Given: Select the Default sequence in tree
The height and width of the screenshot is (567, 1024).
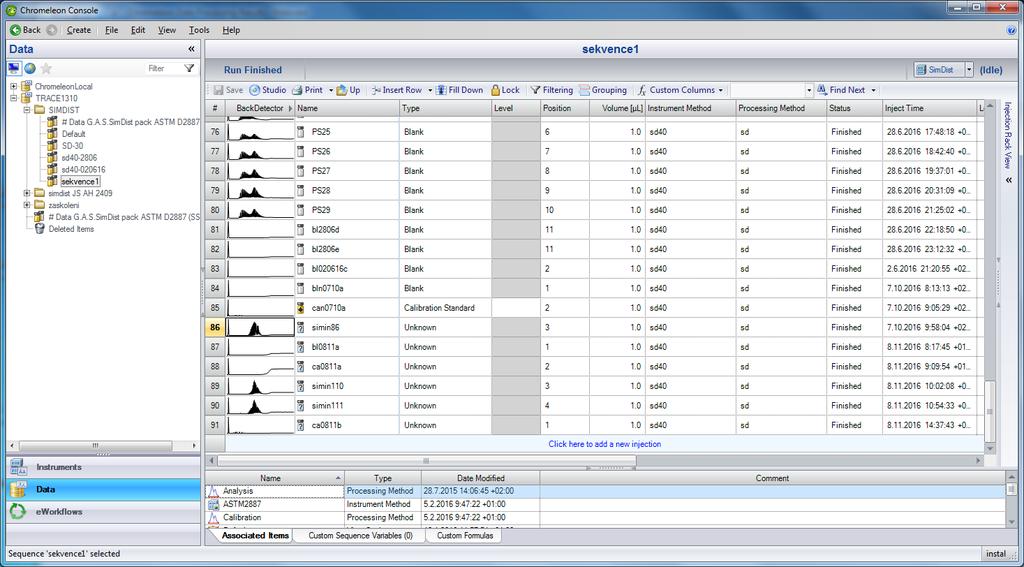Looking at the screenshot, I should (x=74, y=134).
